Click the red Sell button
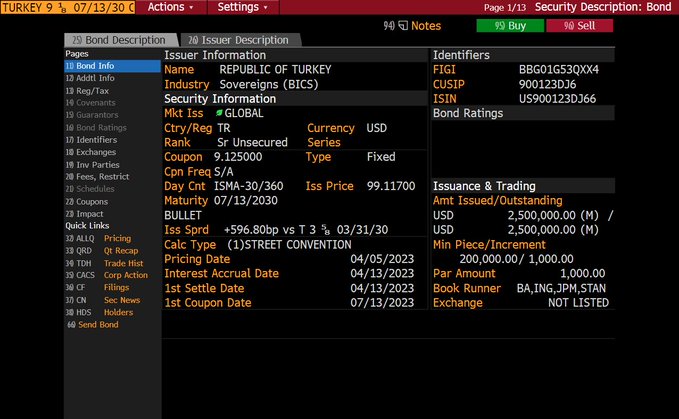 click(x=579, y=26)
